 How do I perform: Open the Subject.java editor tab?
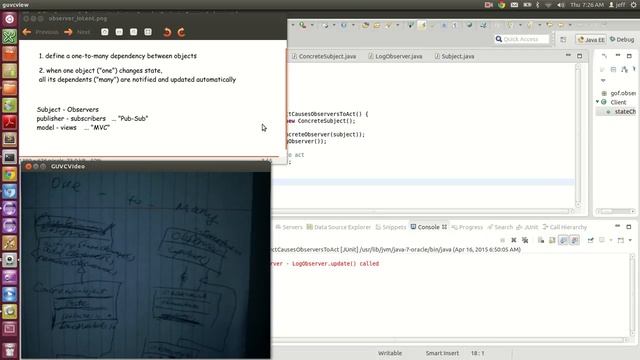tap(455, 56)
